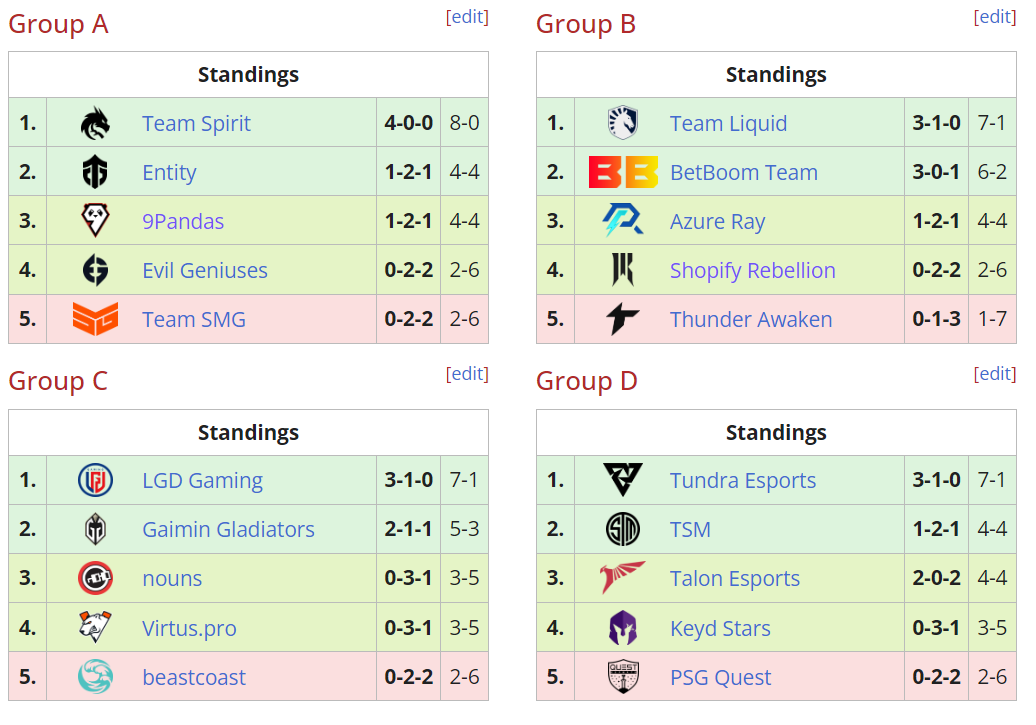Click the Team Spirit dragon logo

coord(95,123)
